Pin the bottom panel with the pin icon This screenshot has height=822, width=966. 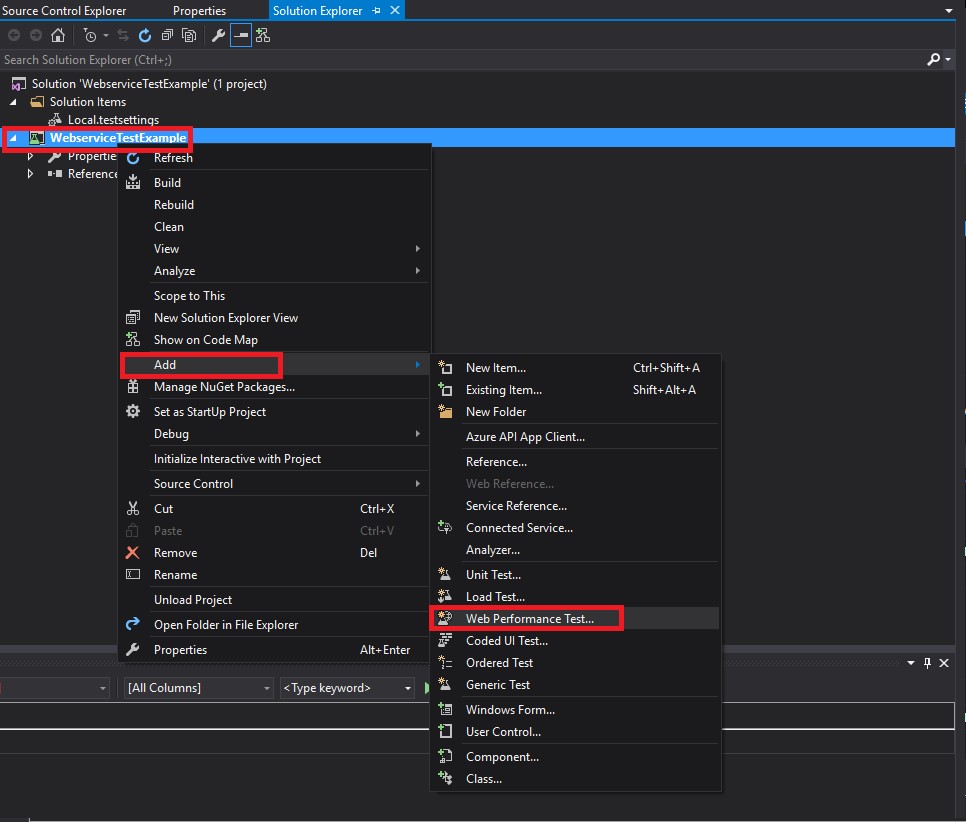click(927, 663)
